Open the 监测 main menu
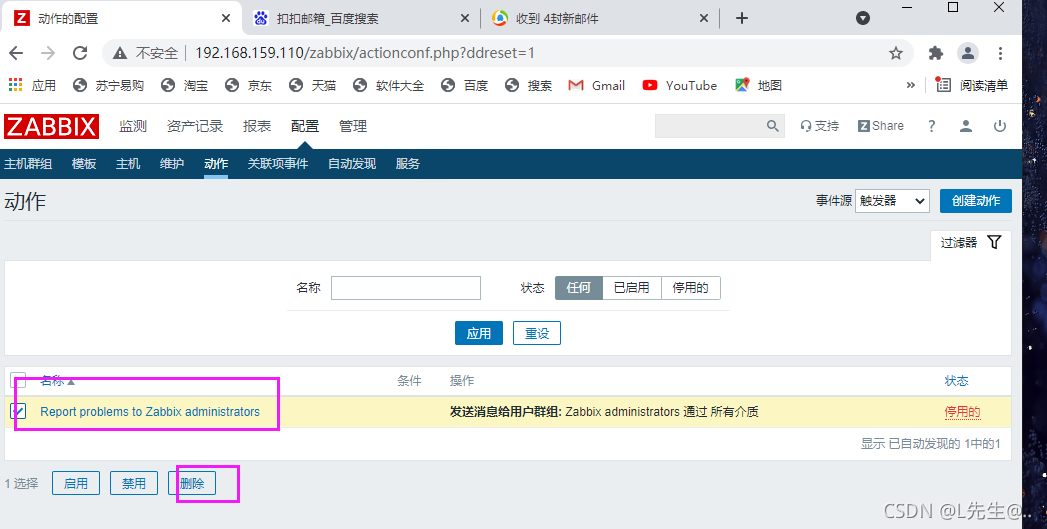This screenshot has width=1047, height=529. (x=133, y=126)
